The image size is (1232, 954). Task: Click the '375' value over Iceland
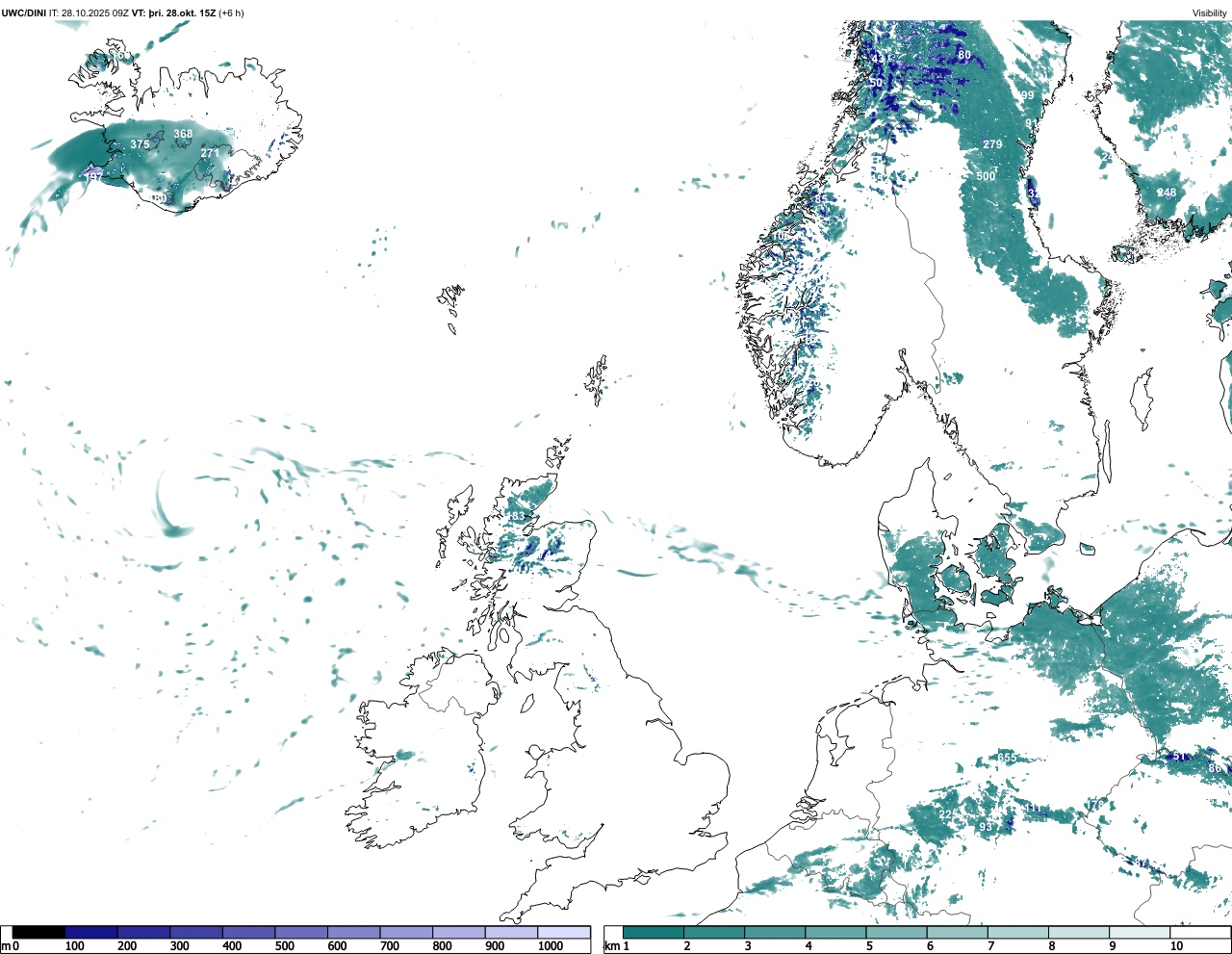140,144
